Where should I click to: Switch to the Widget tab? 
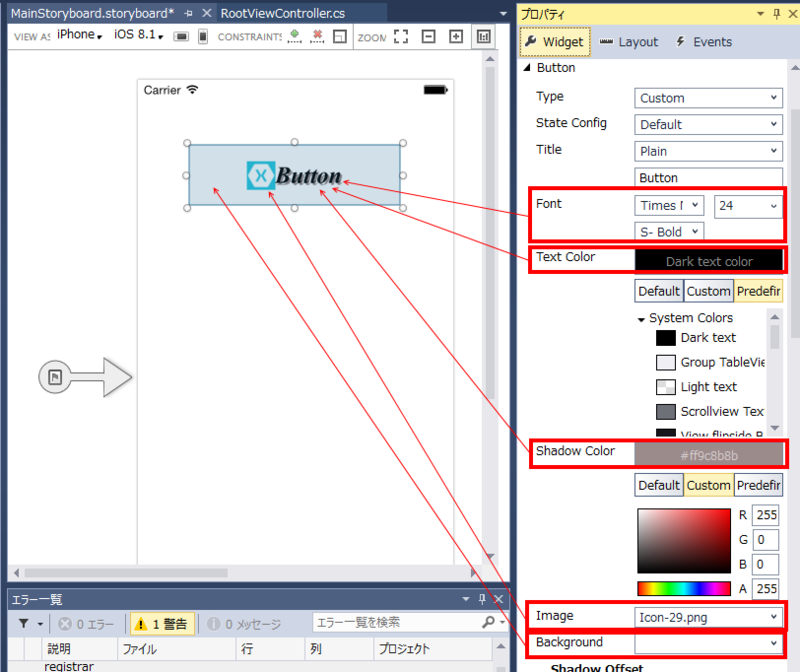(x=555, y=42)
